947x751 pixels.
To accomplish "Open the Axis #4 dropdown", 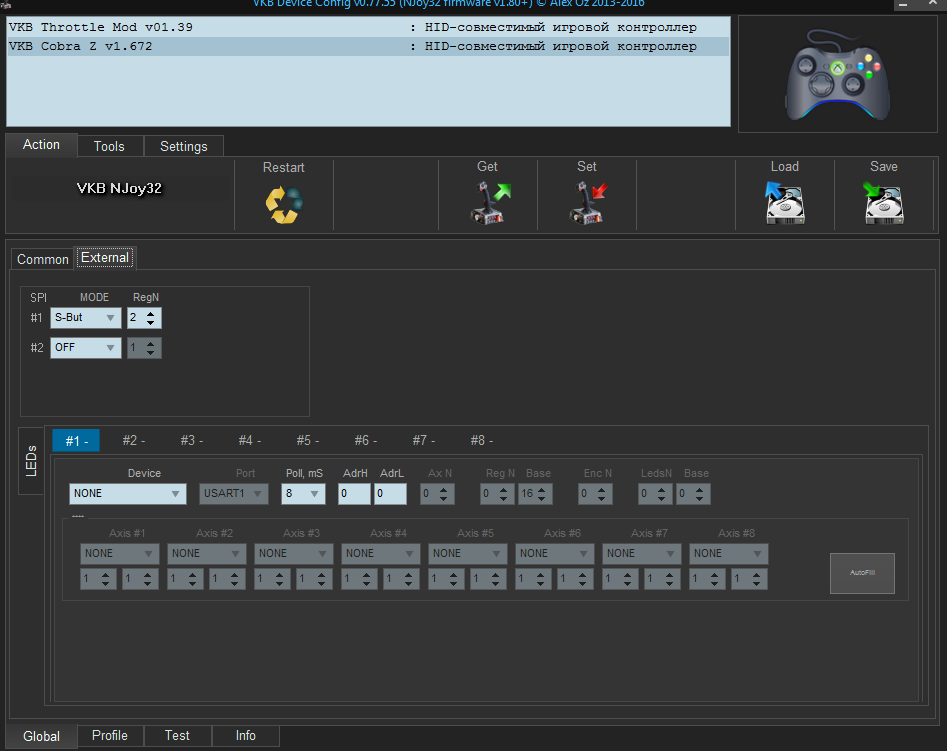I will point(380,553).
